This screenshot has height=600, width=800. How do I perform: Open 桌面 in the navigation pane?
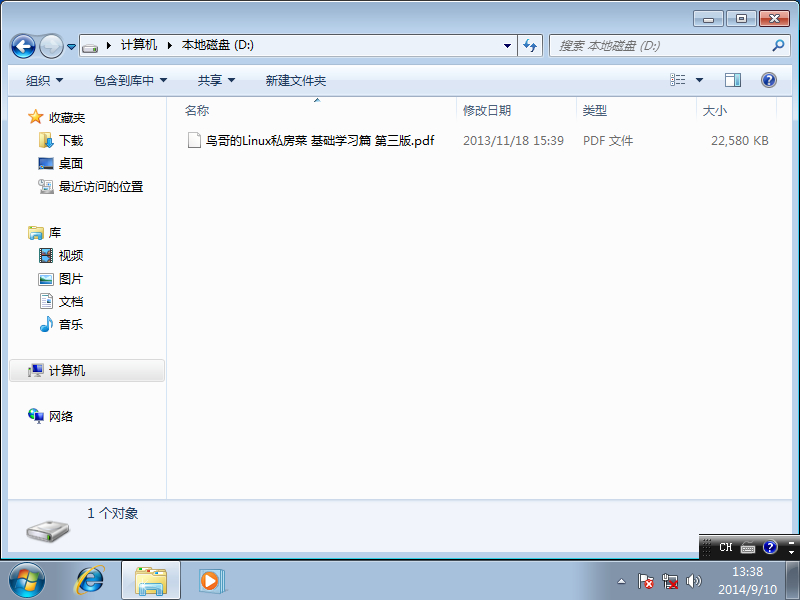(71, 163)
